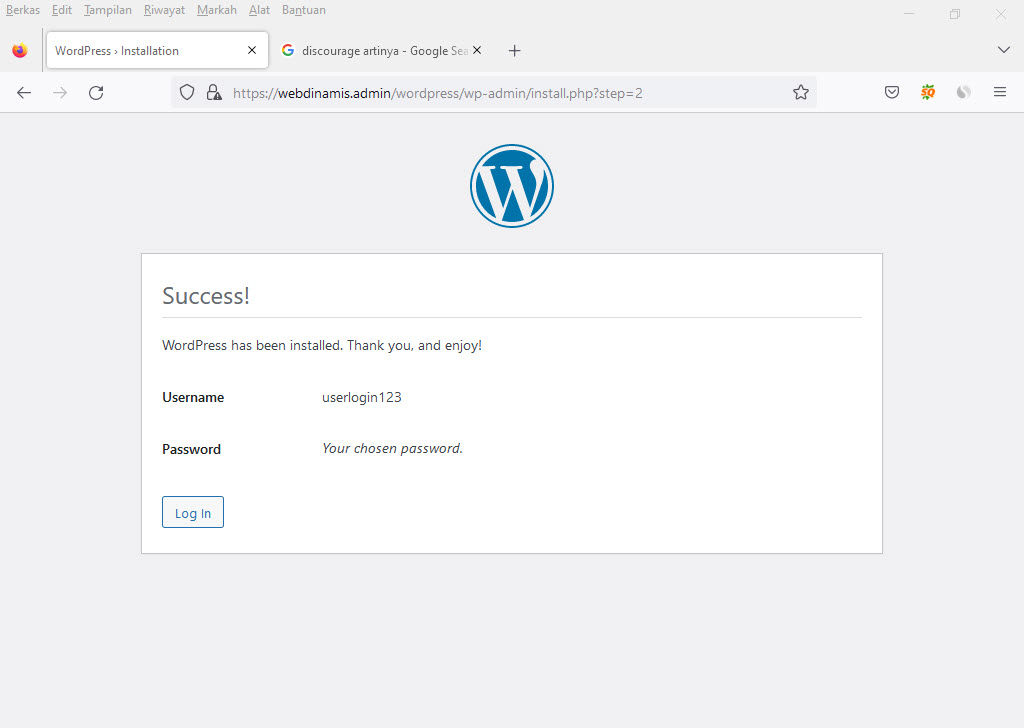Click the Log In button

pos(192,511)
